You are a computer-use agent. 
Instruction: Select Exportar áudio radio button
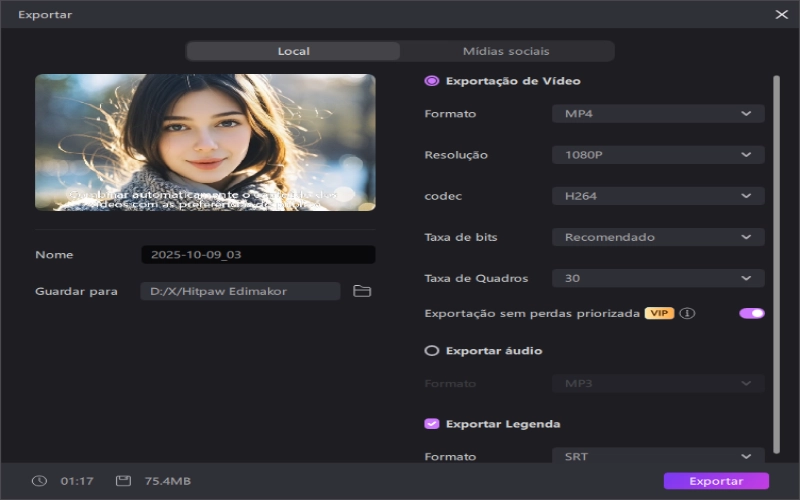pos(432,351)
